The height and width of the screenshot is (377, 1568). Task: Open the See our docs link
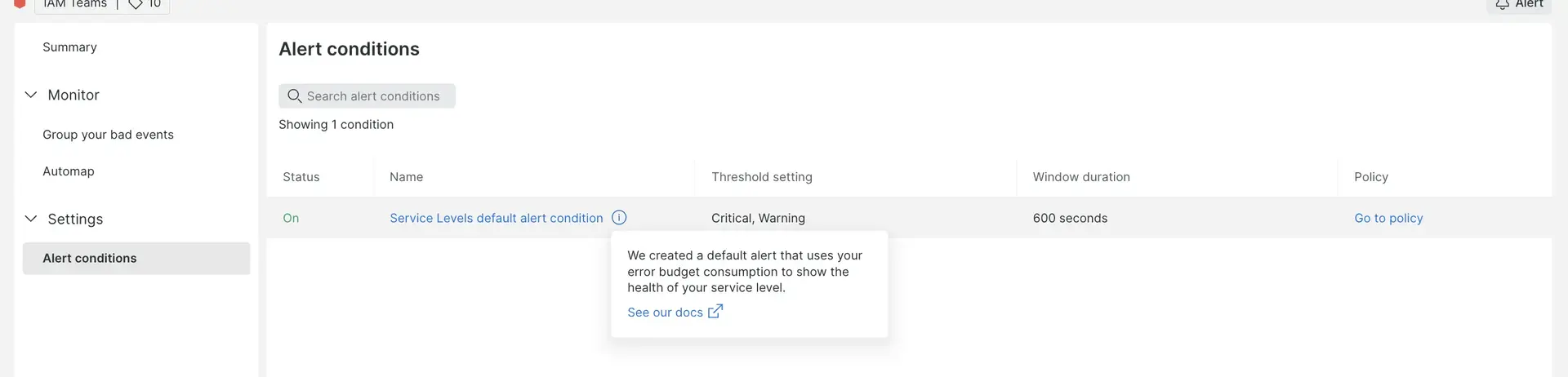pos(665,313)
